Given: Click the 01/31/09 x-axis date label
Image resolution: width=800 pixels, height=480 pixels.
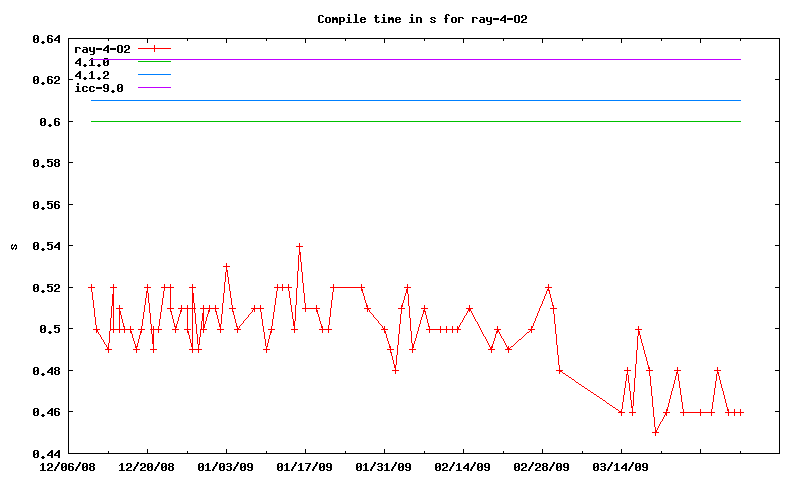Looking at the screenshot, I should pyautogui.click(x=384, y=466).
